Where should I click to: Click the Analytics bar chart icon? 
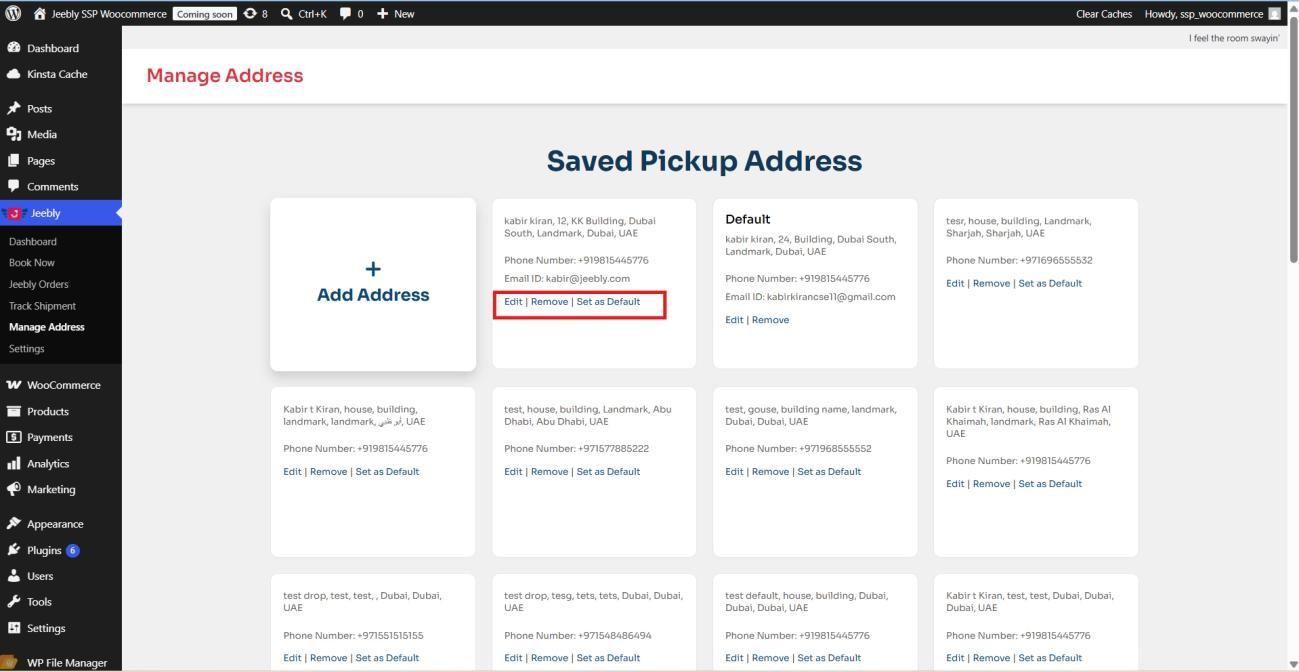pyautogui.click(x=14, y=463)
